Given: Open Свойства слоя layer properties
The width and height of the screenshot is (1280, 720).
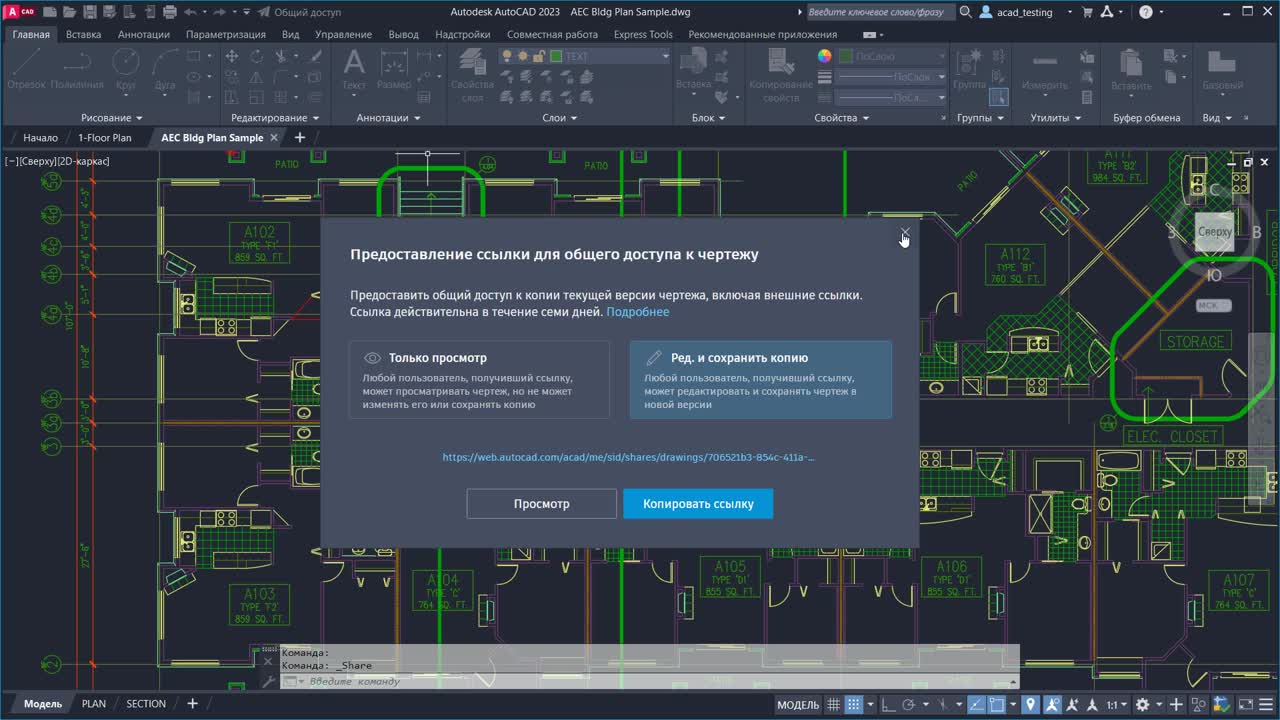Looking at the screenshot, I should click(x=472, y=77).
